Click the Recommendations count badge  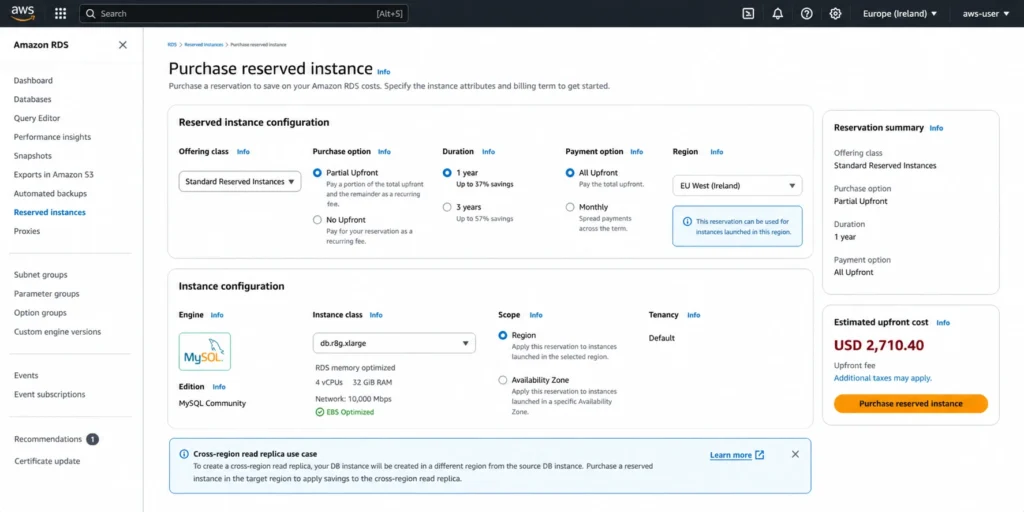tap(93, 440)
